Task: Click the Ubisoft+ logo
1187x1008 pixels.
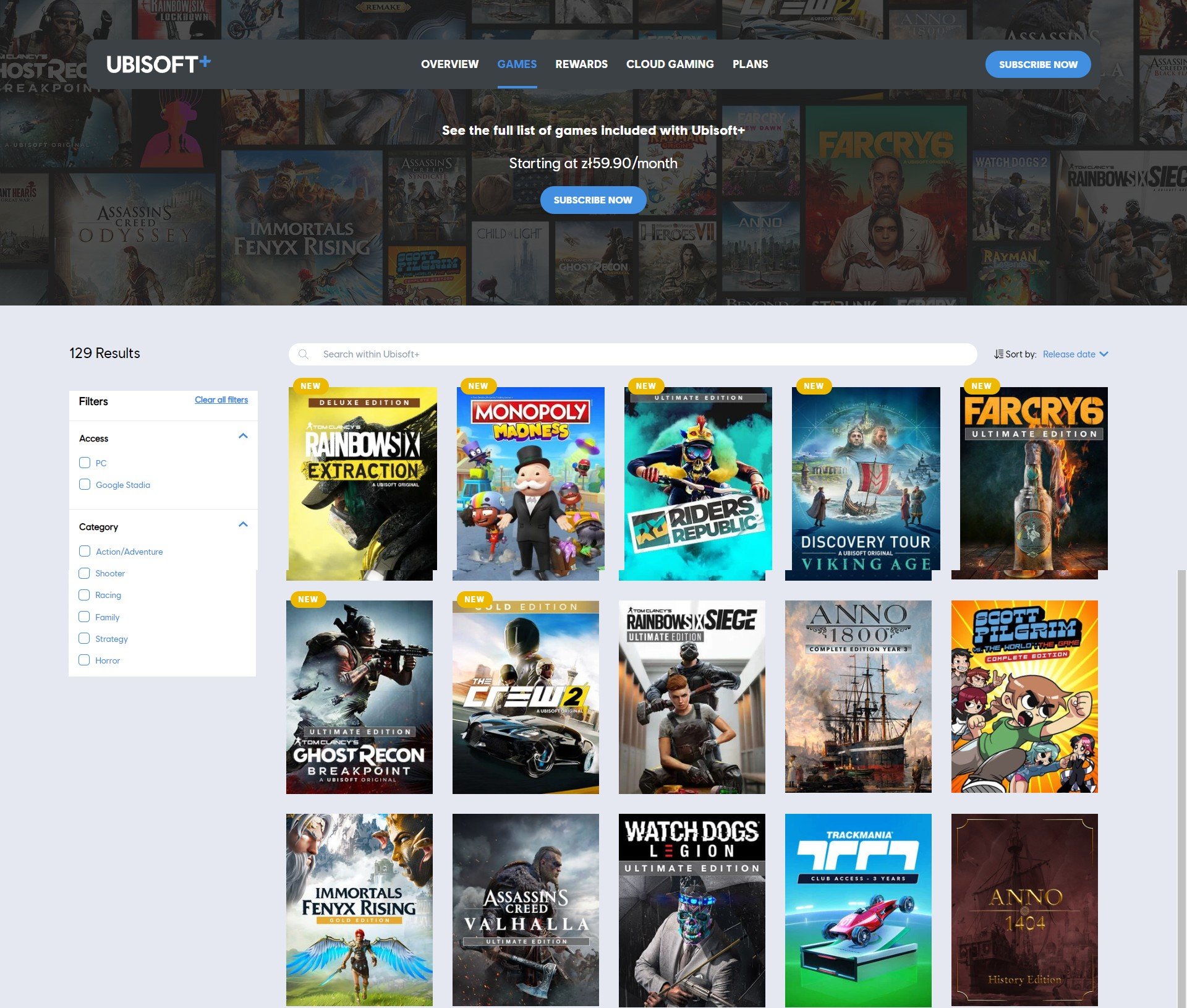Action: coord(158,64)
